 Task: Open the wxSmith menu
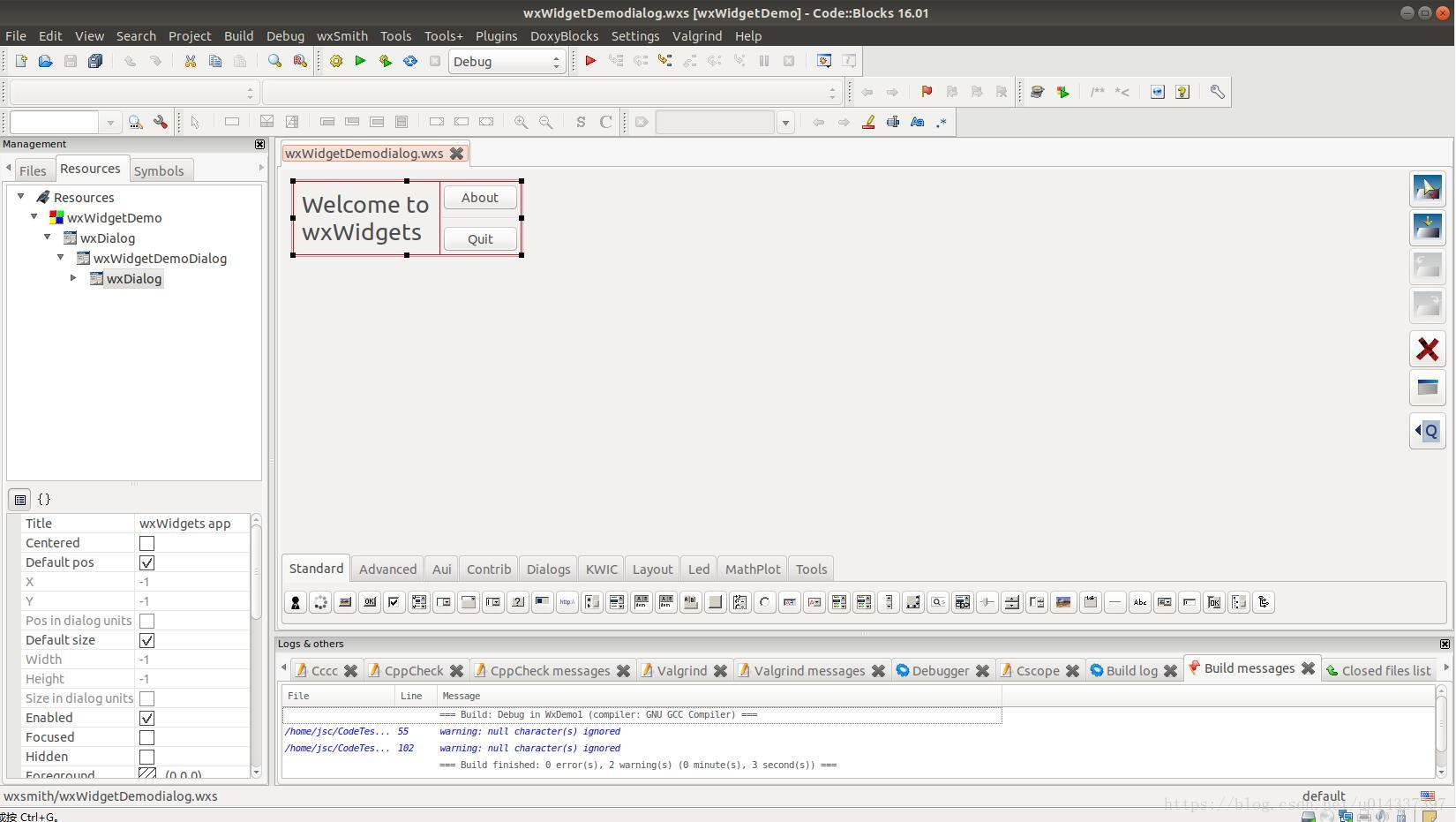point(342,36)
